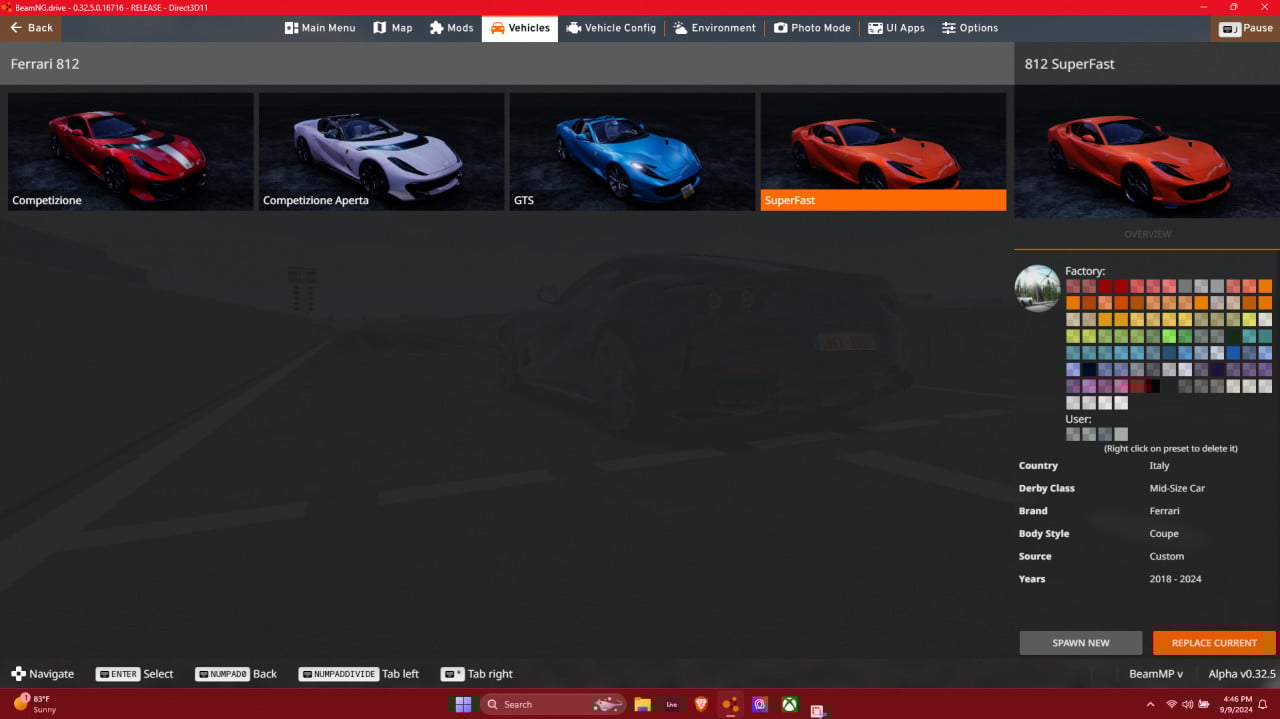Open the Wi-Fi network settings

point(1171,704)
